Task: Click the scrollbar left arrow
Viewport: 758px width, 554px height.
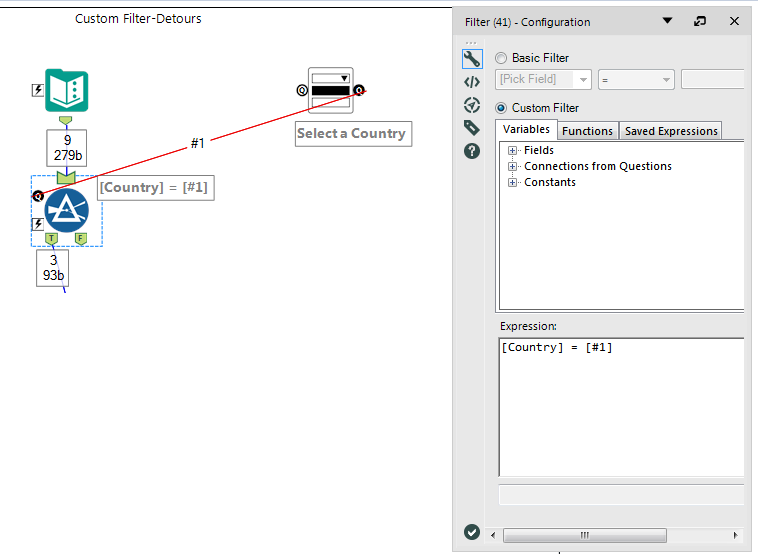Action: (493, 535)
